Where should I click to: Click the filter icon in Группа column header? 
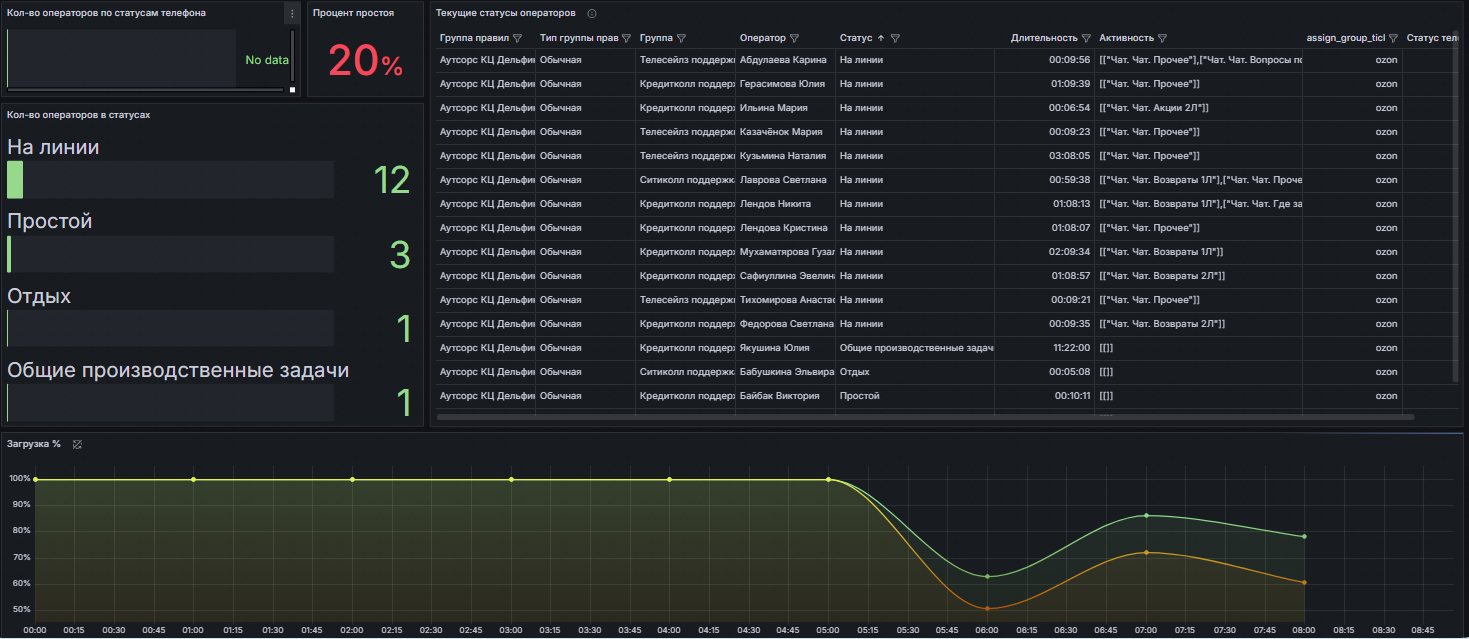[681, 39]
